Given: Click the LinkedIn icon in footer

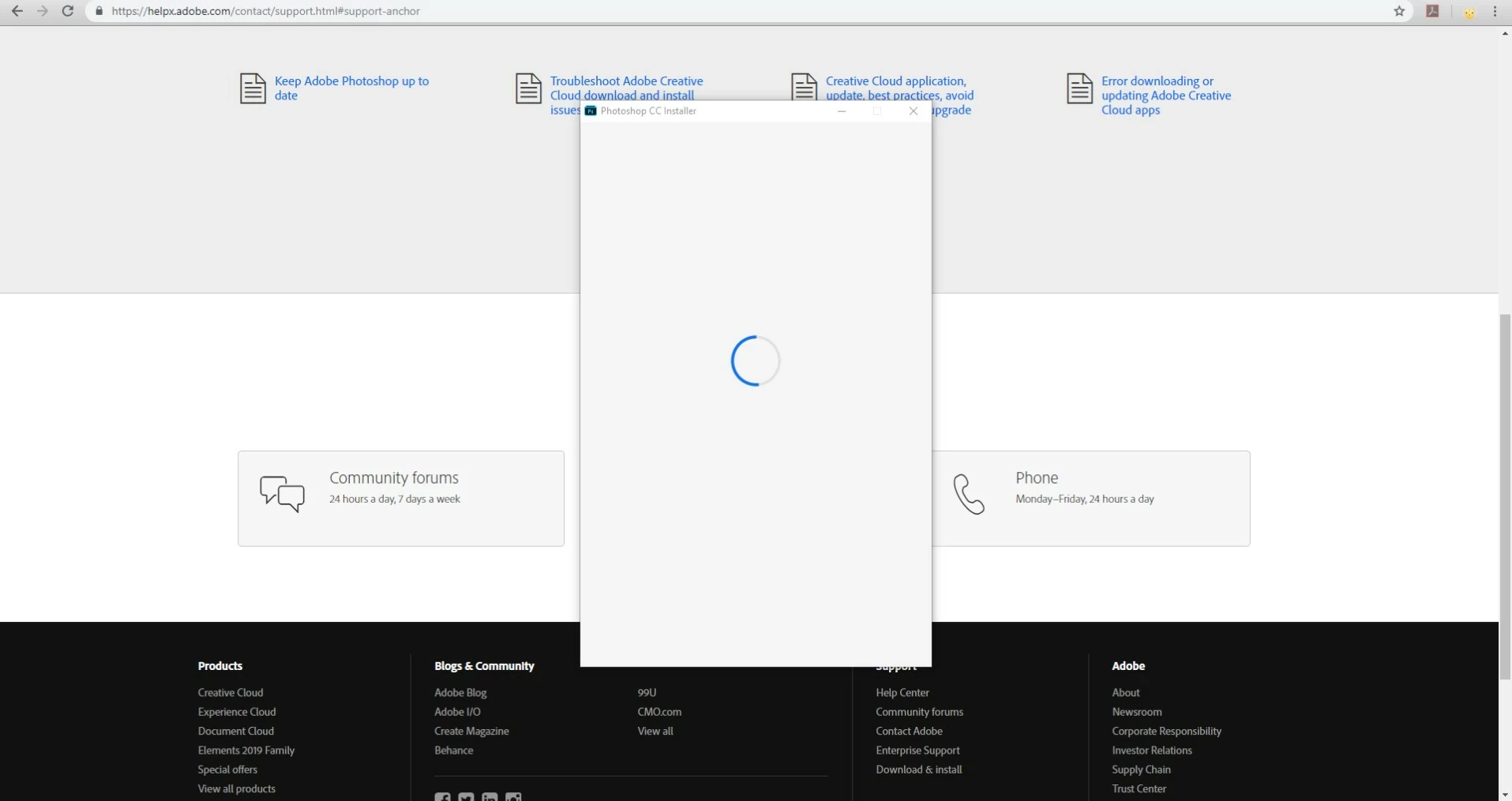Looking at the screenshot, I should [490, 797].
